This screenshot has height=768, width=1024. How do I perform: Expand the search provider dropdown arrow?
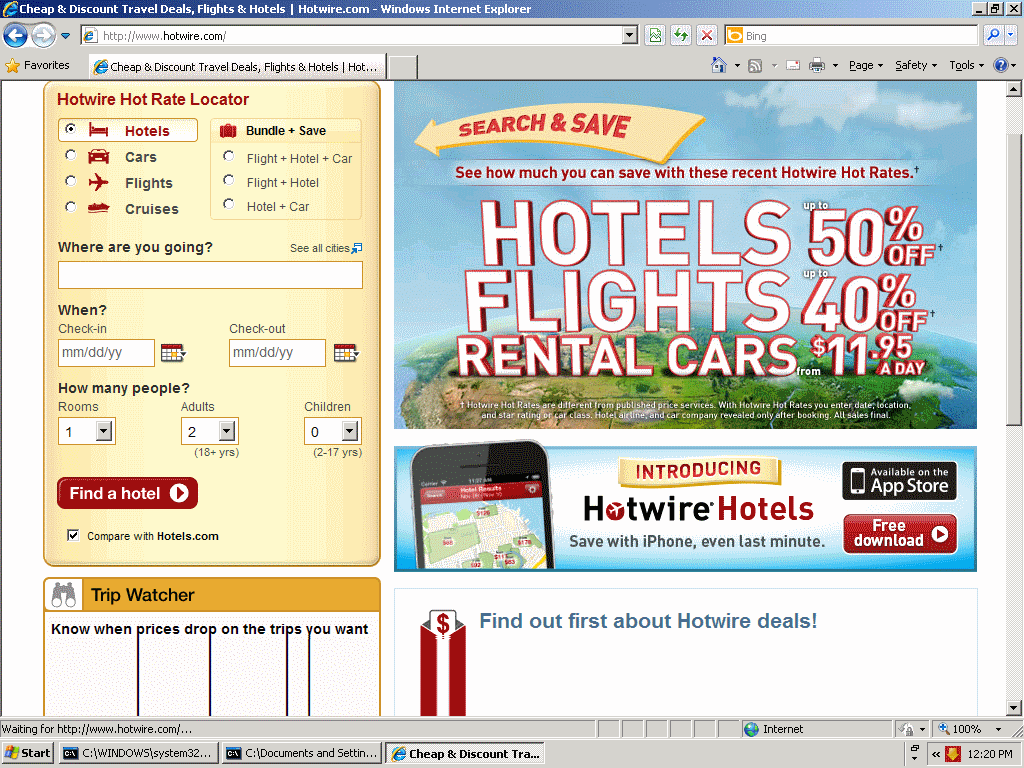coord(1010,35)
